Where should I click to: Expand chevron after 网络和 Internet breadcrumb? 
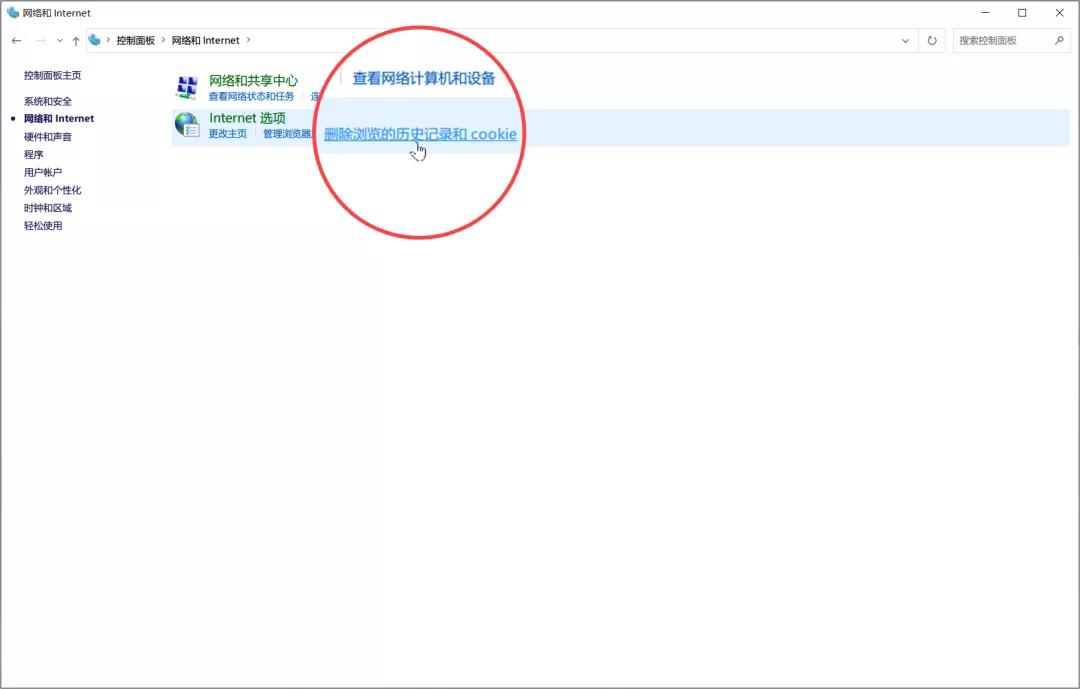[x=249, y=40]
